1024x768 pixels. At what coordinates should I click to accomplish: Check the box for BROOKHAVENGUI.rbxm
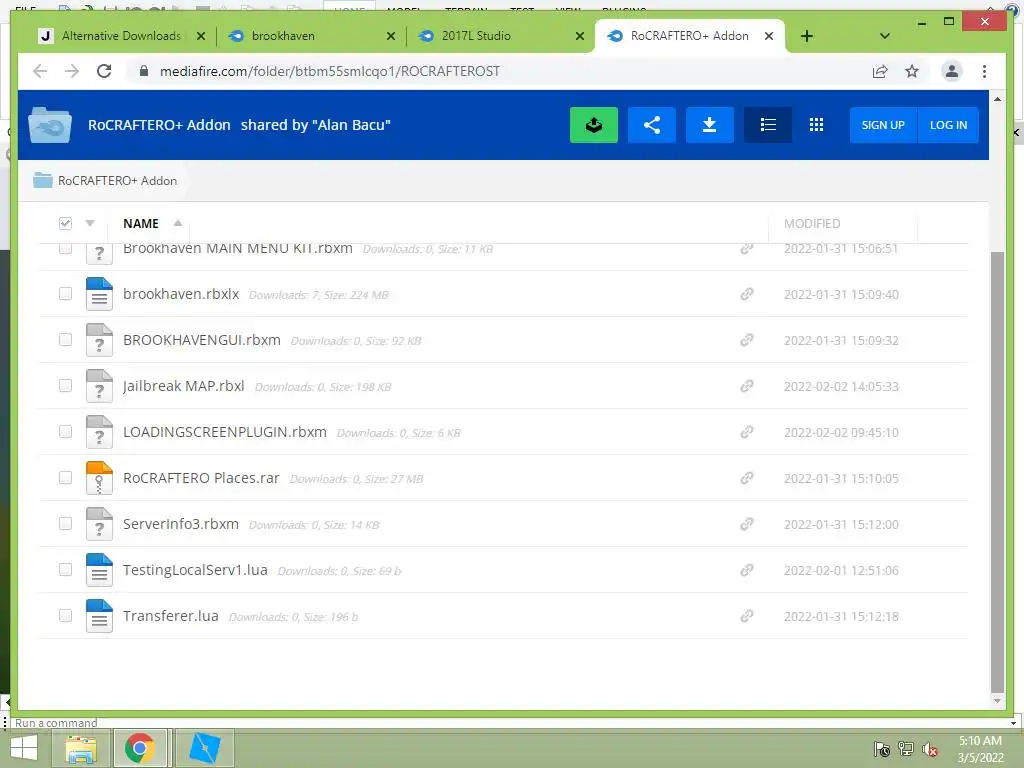tap(65, 340)
